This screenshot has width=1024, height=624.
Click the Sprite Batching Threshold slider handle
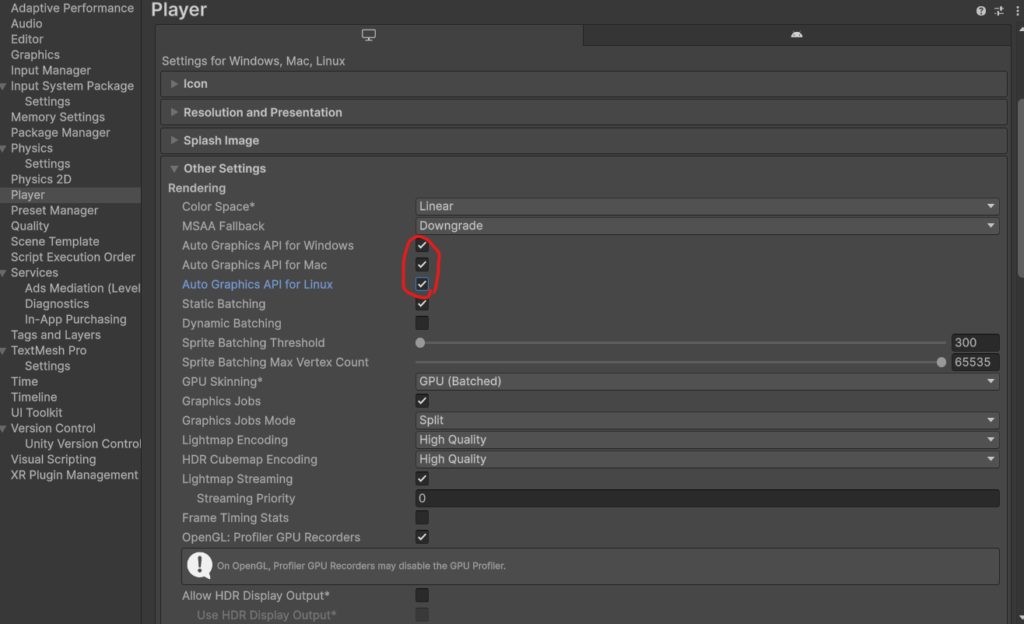click(420, 343)
